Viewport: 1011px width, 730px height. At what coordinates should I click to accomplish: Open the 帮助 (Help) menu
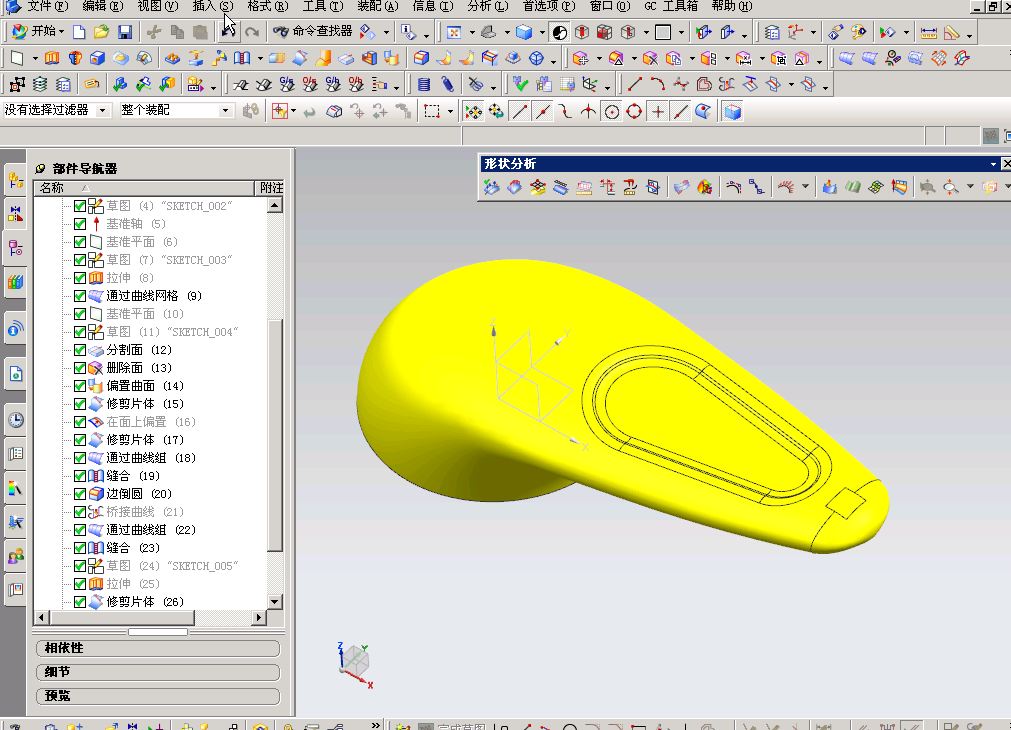tap(732, 6)
